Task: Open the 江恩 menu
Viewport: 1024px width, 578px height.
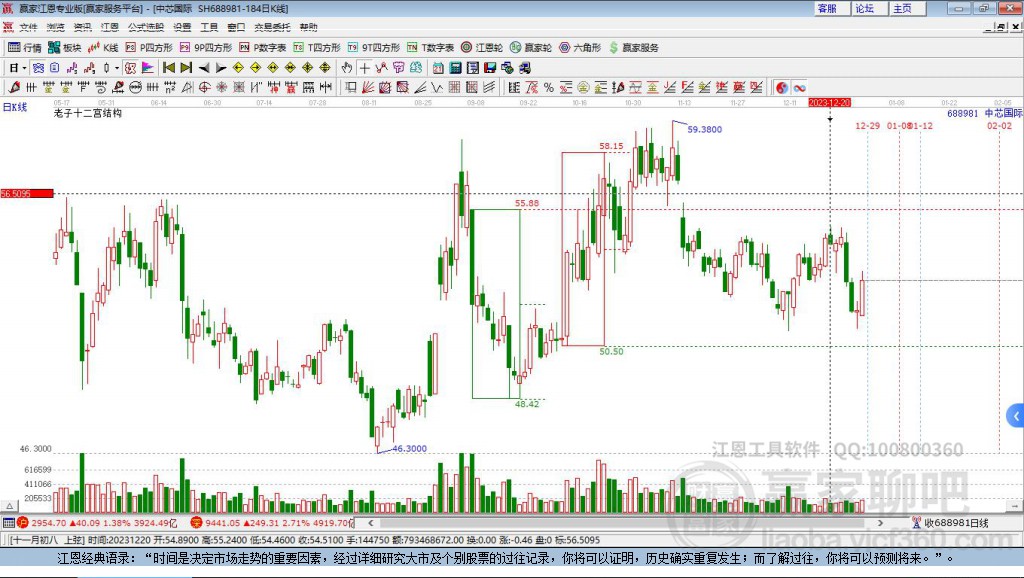Action: click(110, 27)
